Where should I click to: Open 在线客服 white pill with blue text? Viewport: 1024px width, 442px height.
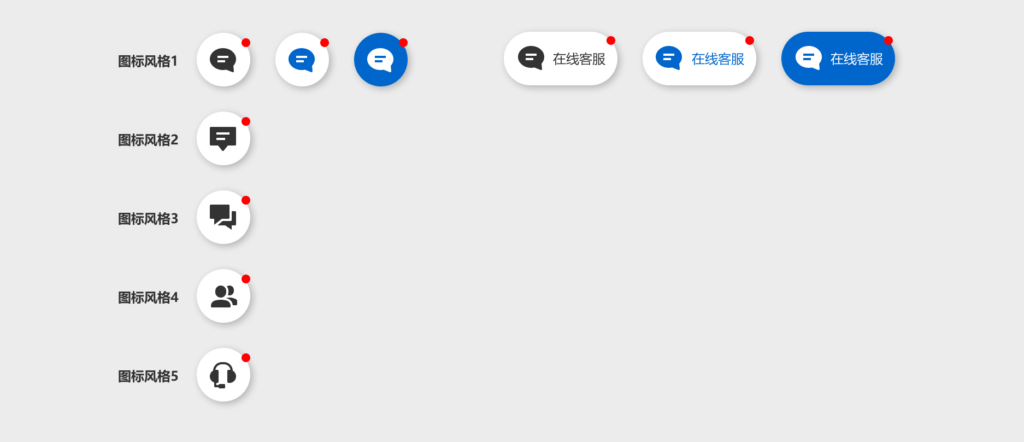tap(699, 59)
